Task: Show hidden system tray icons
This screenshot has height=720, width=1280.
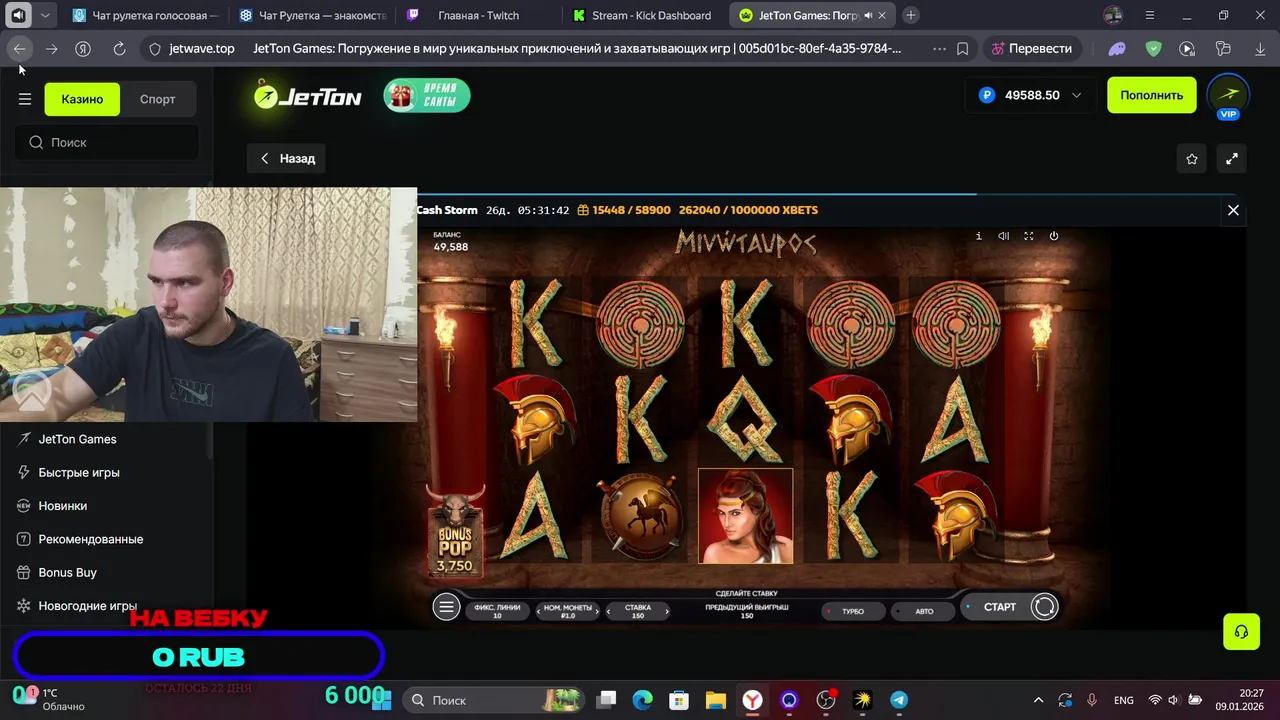Action: pos(1038,700)
